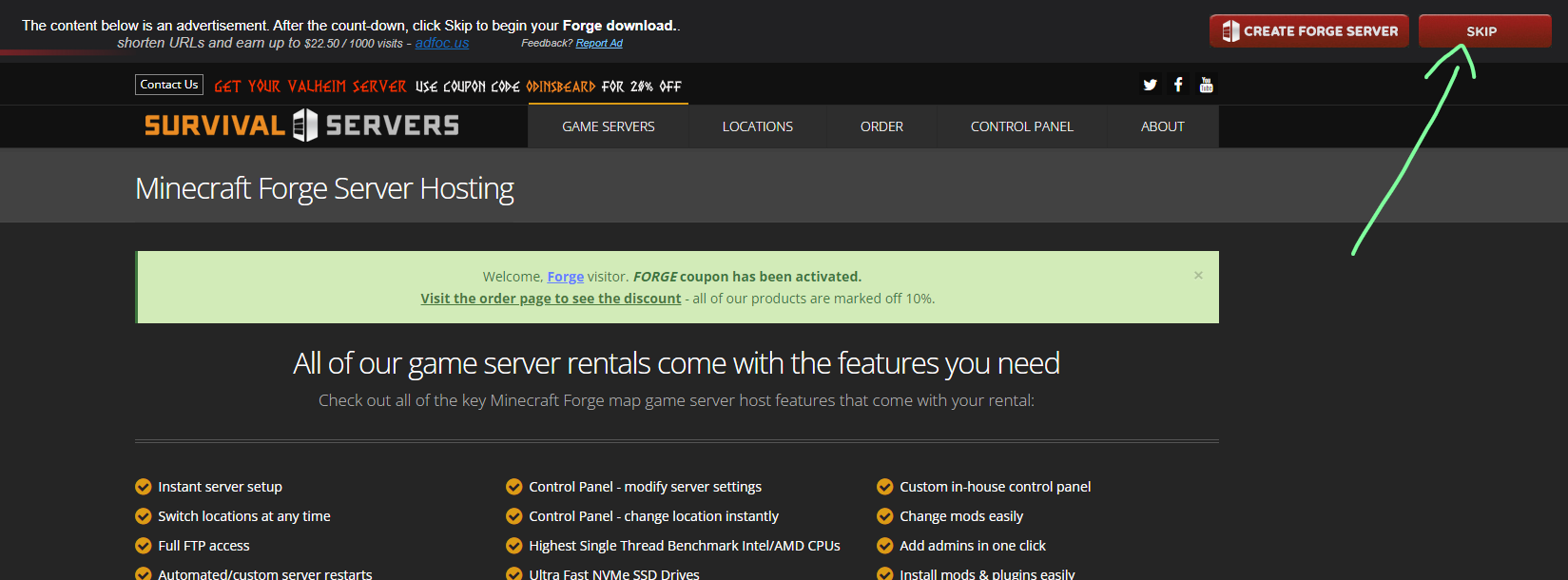This screenshot has height=580, width=1568.
Task: Click the features you need headline
Action: pyautogui.click(x=676, y=363)
